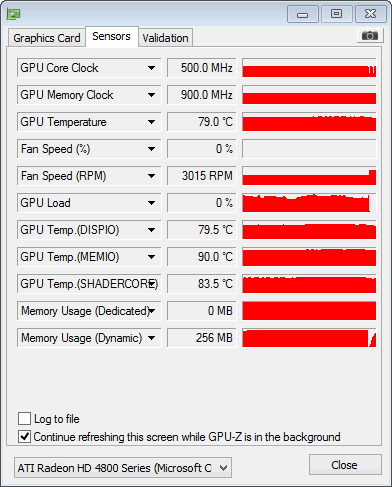This screenshot has width=392, height=487.
Task: Click the GPU Temp.(MEMIO) 90.0 °C value field
Action: [202, 257]
